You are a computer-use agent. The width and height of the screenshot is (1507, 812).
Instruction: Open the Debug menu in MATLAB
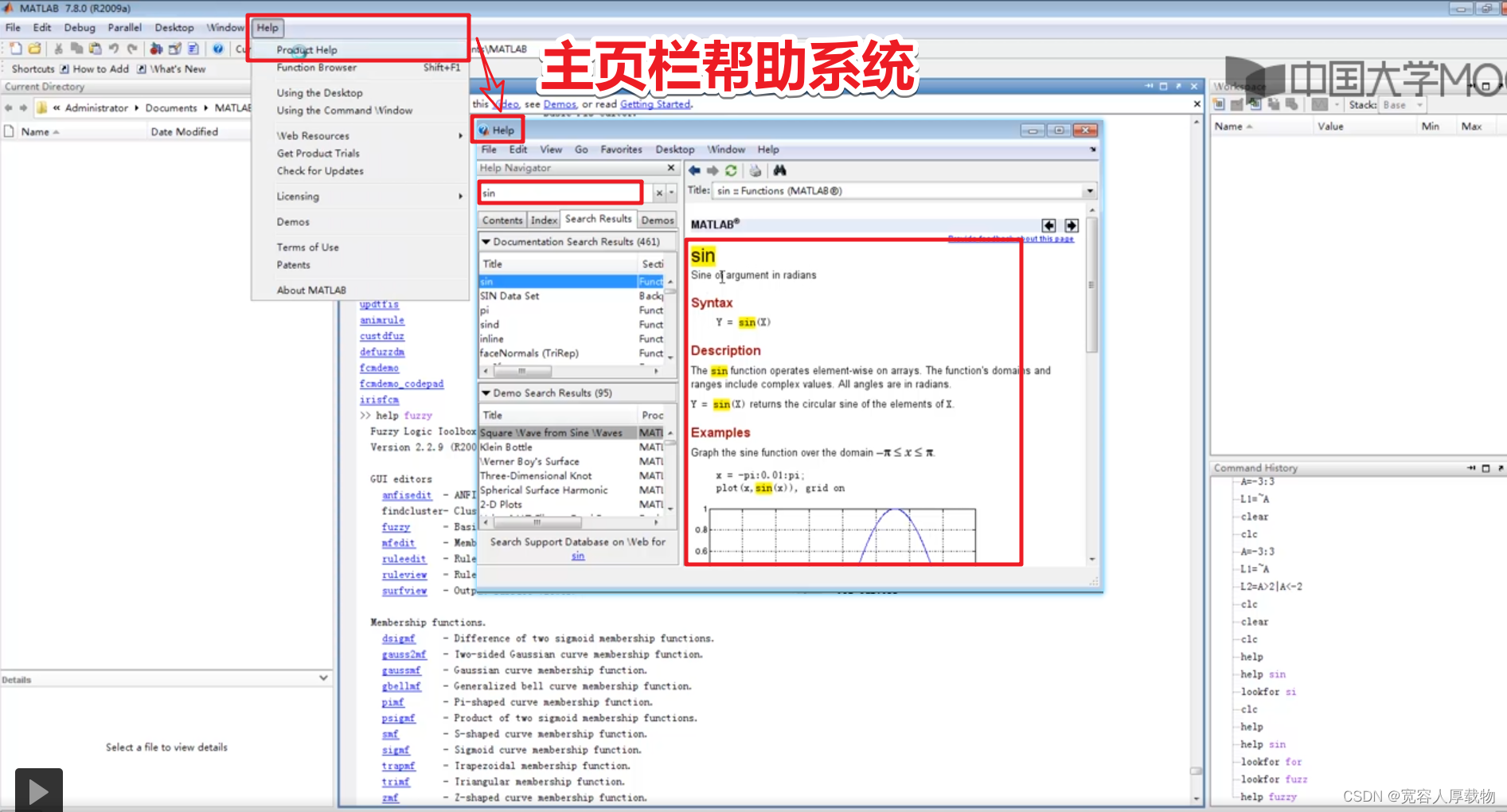(80, 27)
